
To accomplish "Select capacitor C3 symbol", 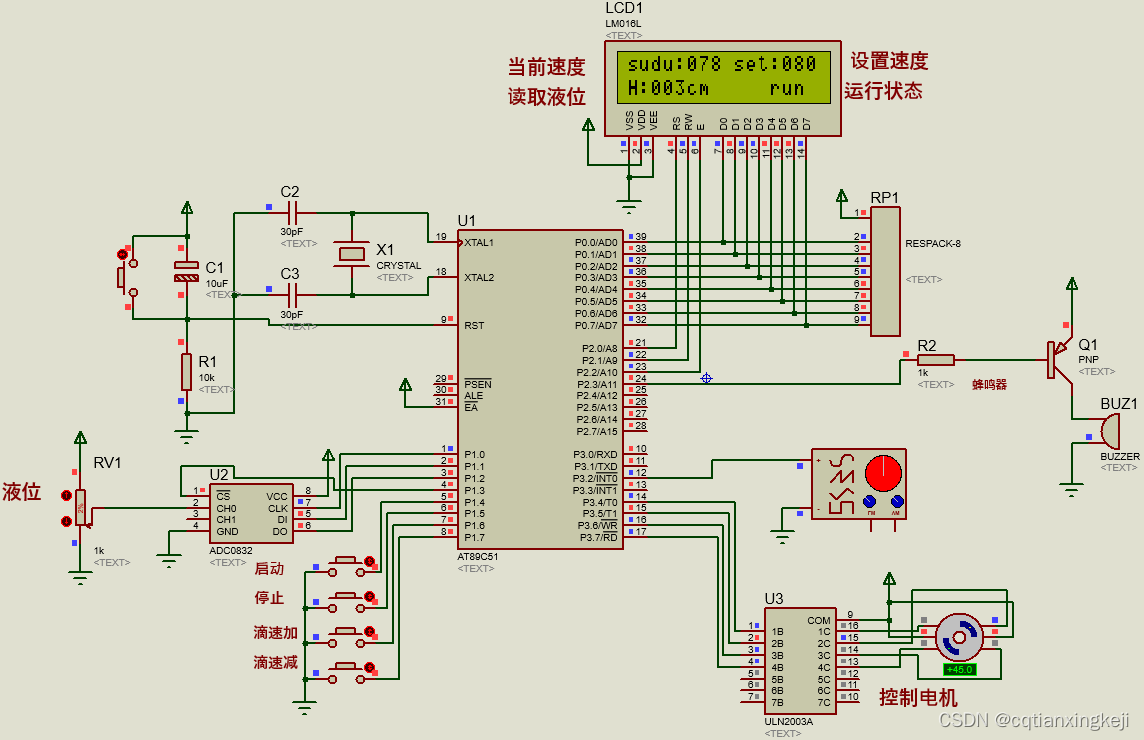I will coord(292,296).
